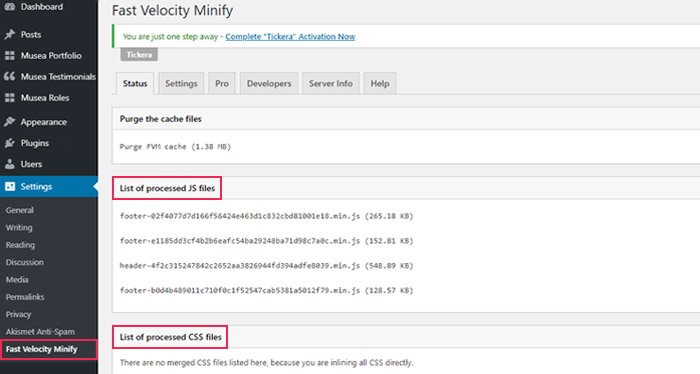Click the Settings sliders icon
Image resolution: width=700 pixels, height=374 pixels.
10,187
